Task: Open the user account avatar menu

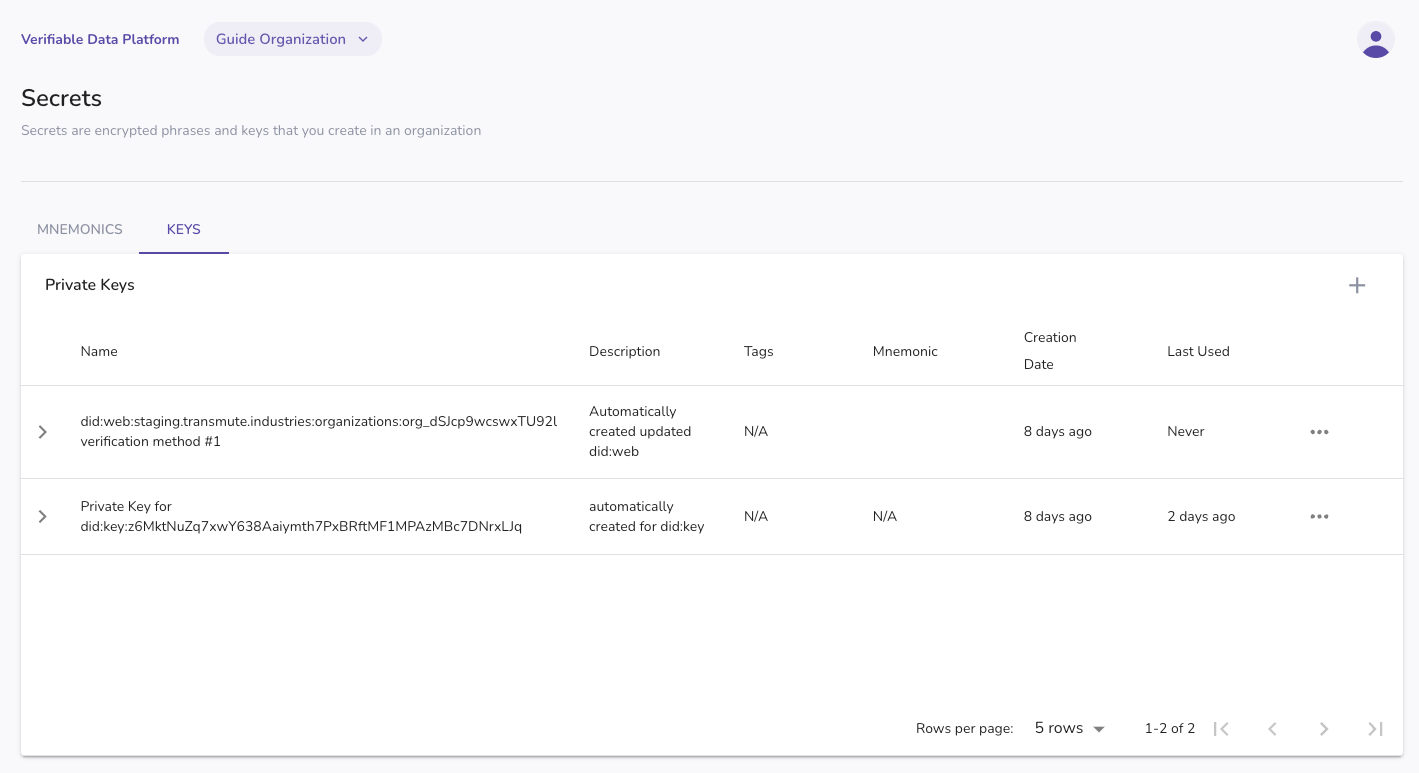Action: [1376, 40]
